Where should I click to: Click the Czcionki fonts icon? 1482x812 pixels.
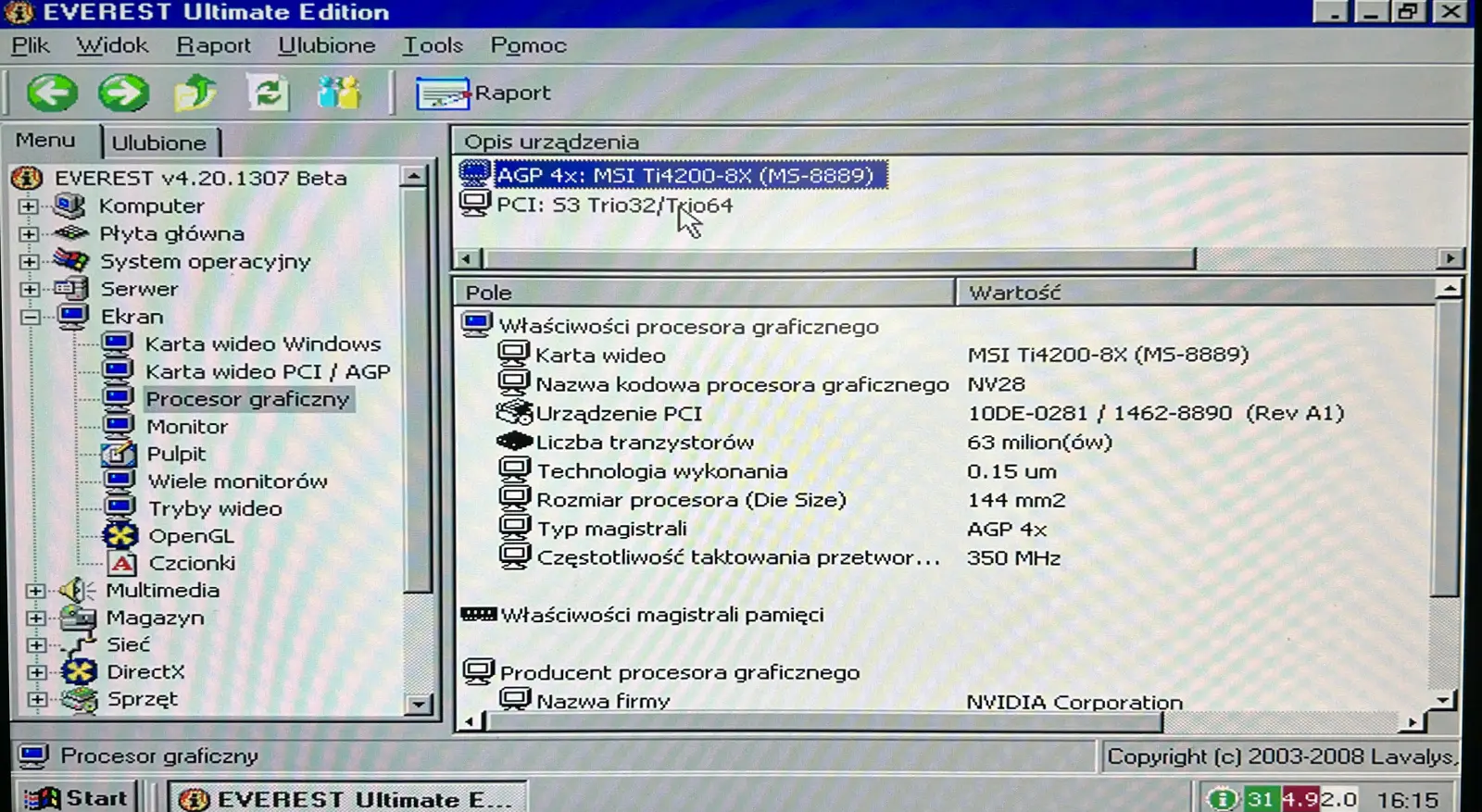(x=121, y=563)
